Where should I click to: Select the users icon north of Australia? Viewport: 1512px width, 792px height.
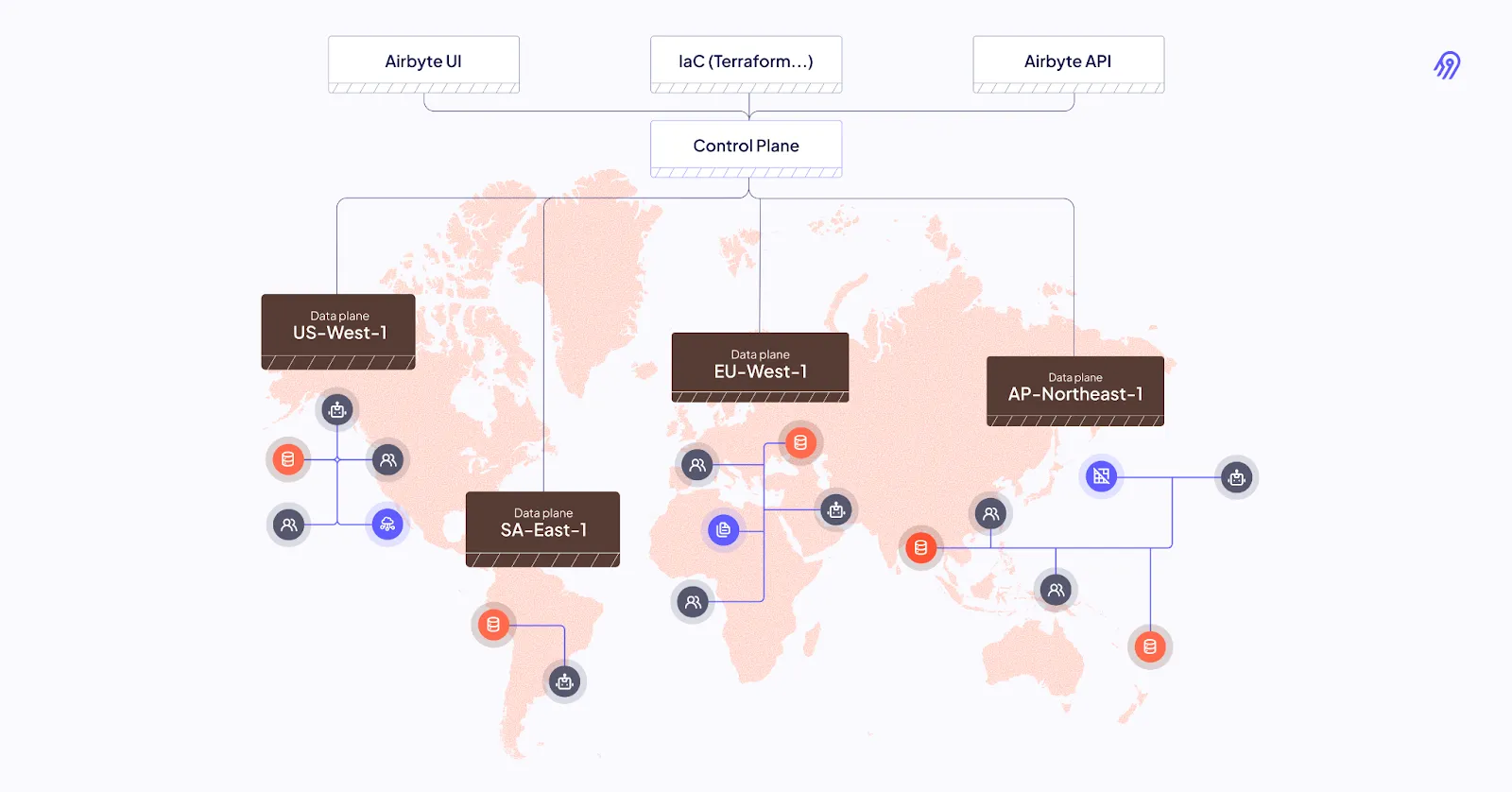tap(1056, 590)
